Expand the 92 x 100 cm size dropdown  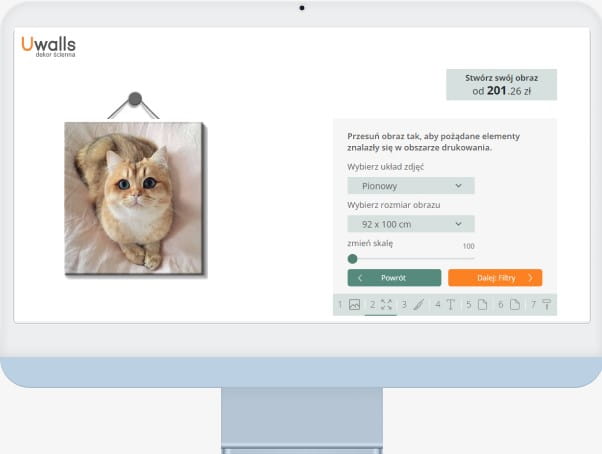pos(410,224)
